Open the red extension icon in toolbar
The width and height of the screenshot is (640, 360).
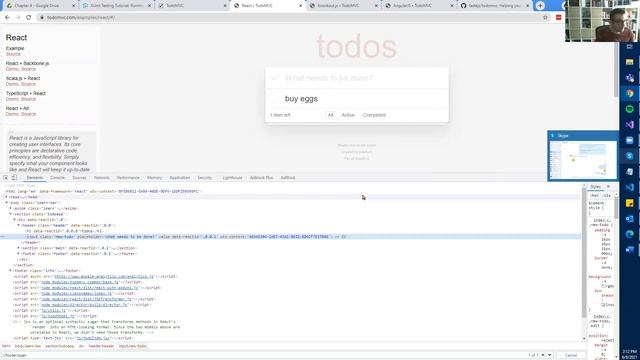point(558,18)
